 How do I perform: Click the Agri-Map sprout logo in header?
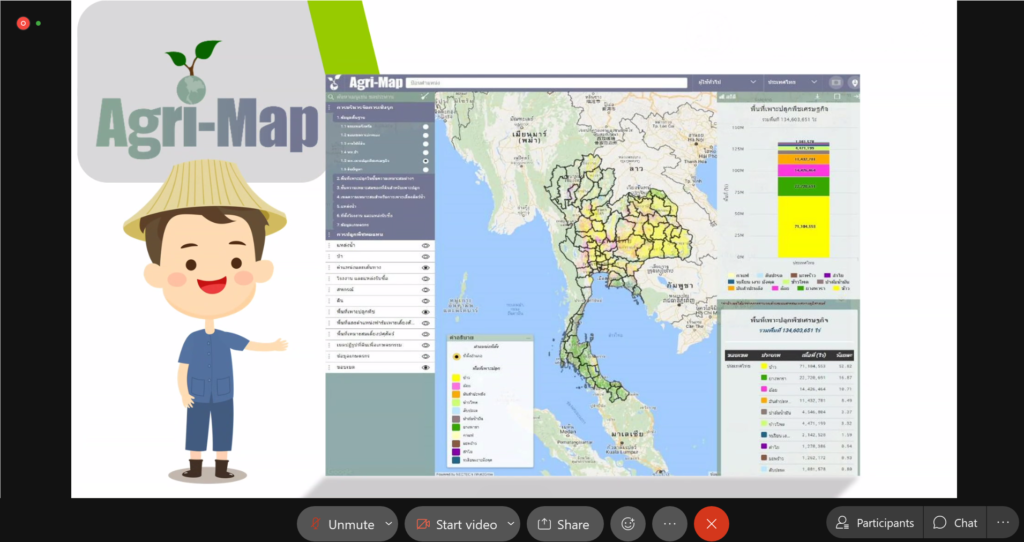334,82
